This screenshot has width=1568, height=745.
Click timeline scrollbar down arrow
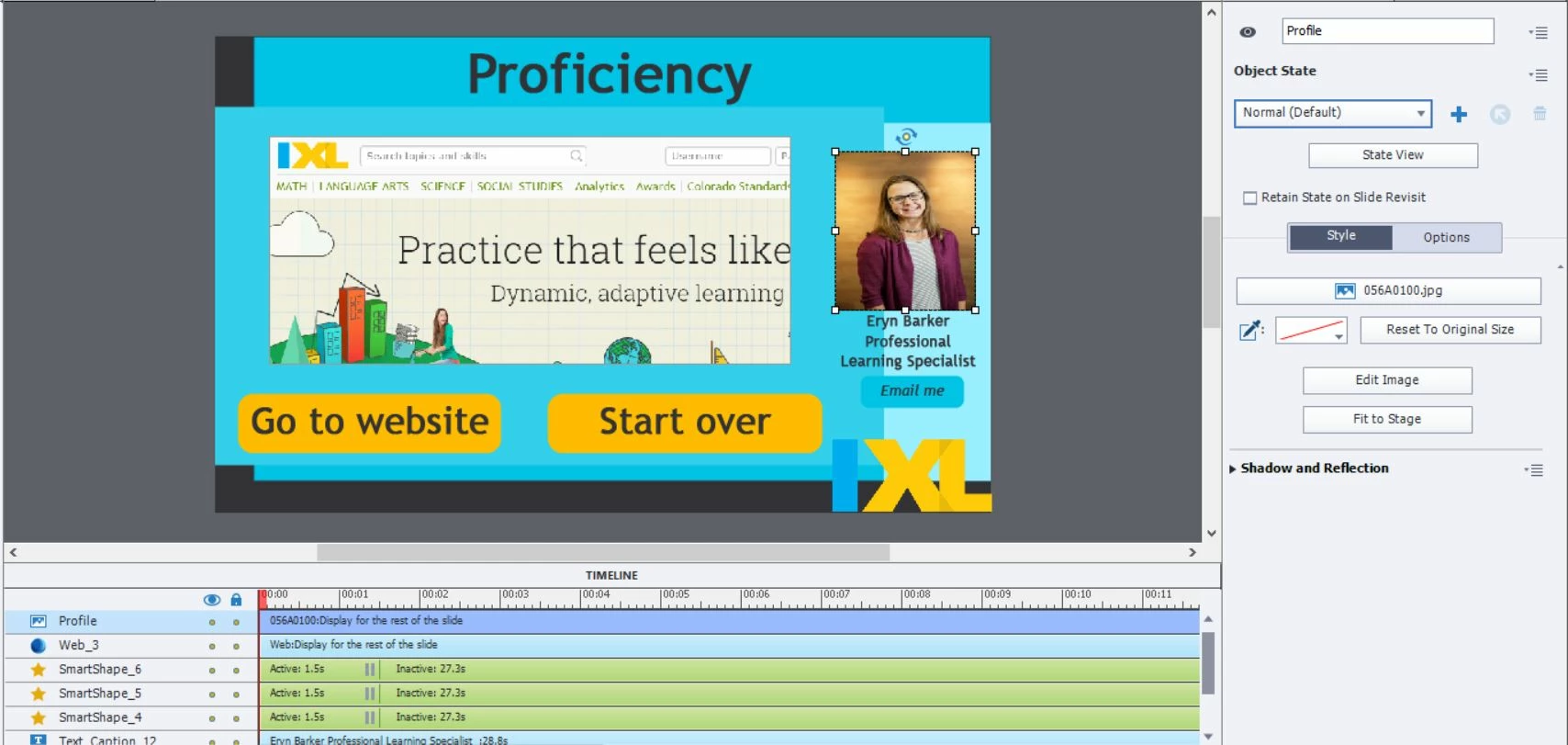(x=1208, y=736)
